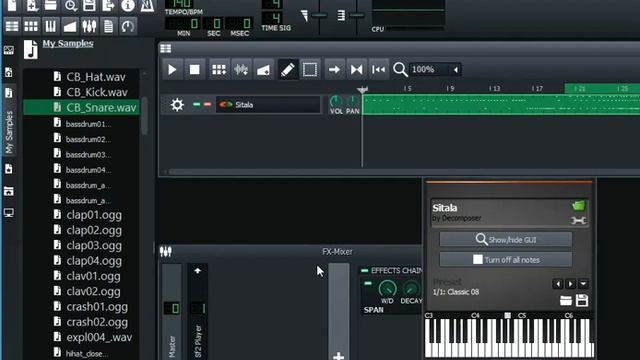Image resolution: width=640 pixels, height=360 pixels.
Task: Open the Automation Editor
Action: pyautogui.click(x=70, y=27)
